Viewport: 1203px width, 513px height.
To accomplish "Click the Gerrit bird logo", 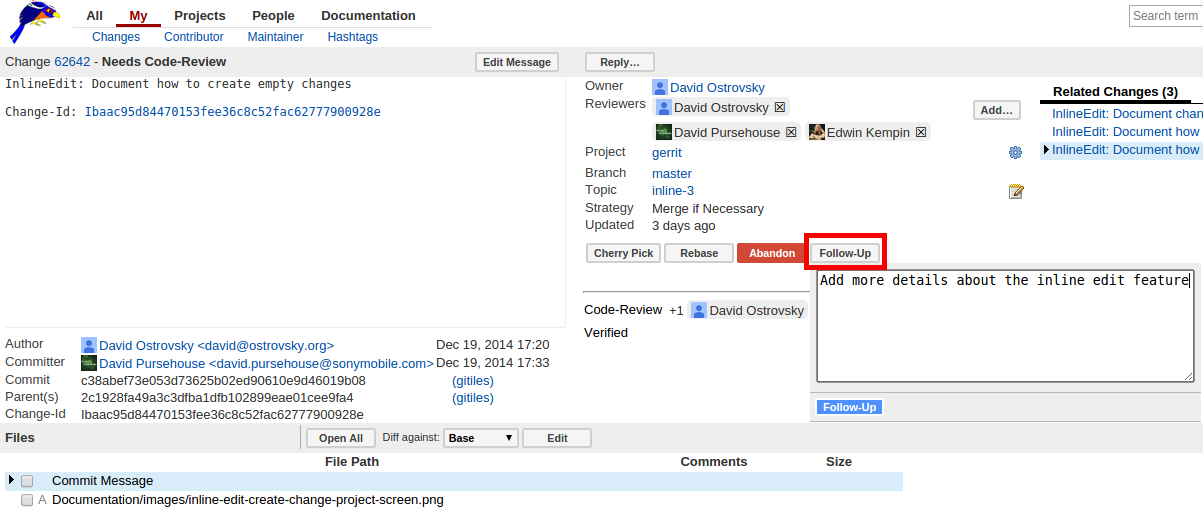I will point(34,22).
